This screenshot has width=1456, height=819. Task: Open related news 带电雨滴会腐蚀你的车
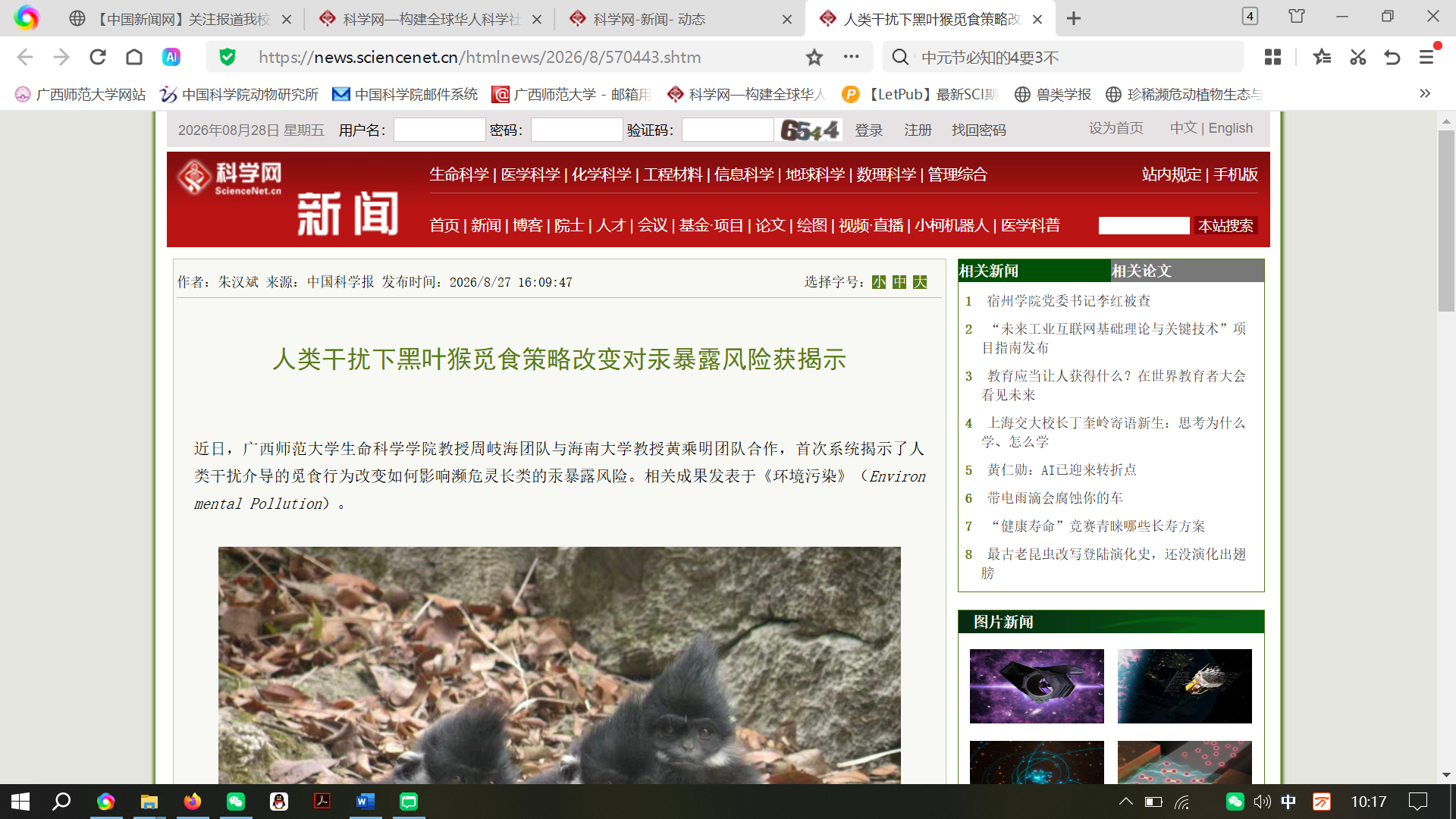[x=1055, y=498]
